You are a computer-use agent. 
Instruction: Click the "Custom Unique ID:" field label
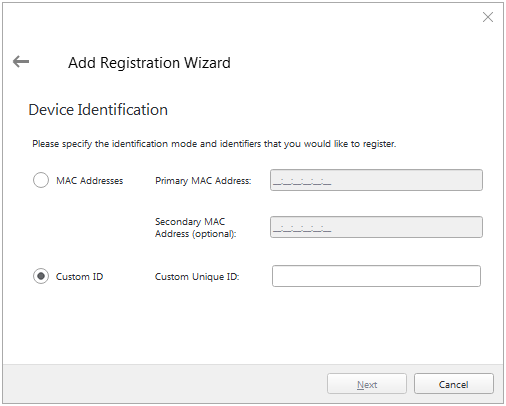coord(197,277)
